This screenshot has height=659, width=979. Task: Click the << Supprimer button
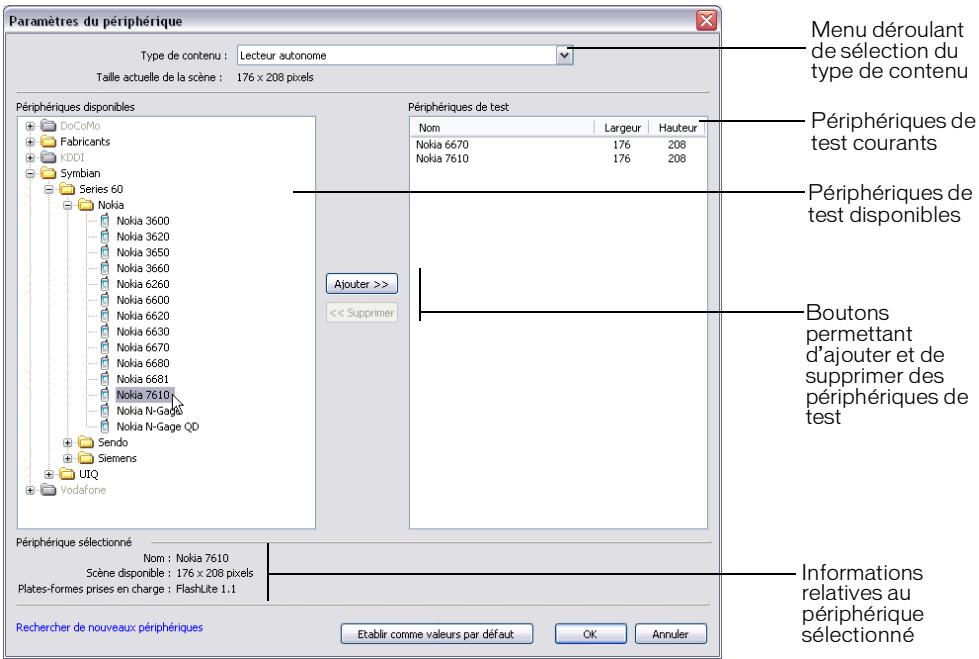tap(362, 312)
